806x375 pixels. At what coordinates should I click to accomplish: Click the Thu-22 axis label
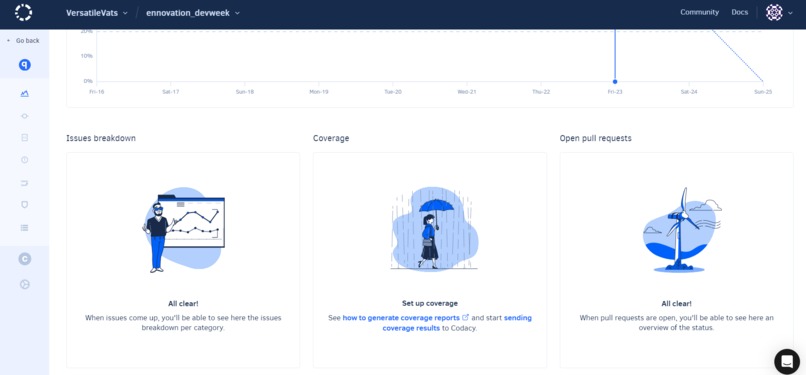[541, 92]
